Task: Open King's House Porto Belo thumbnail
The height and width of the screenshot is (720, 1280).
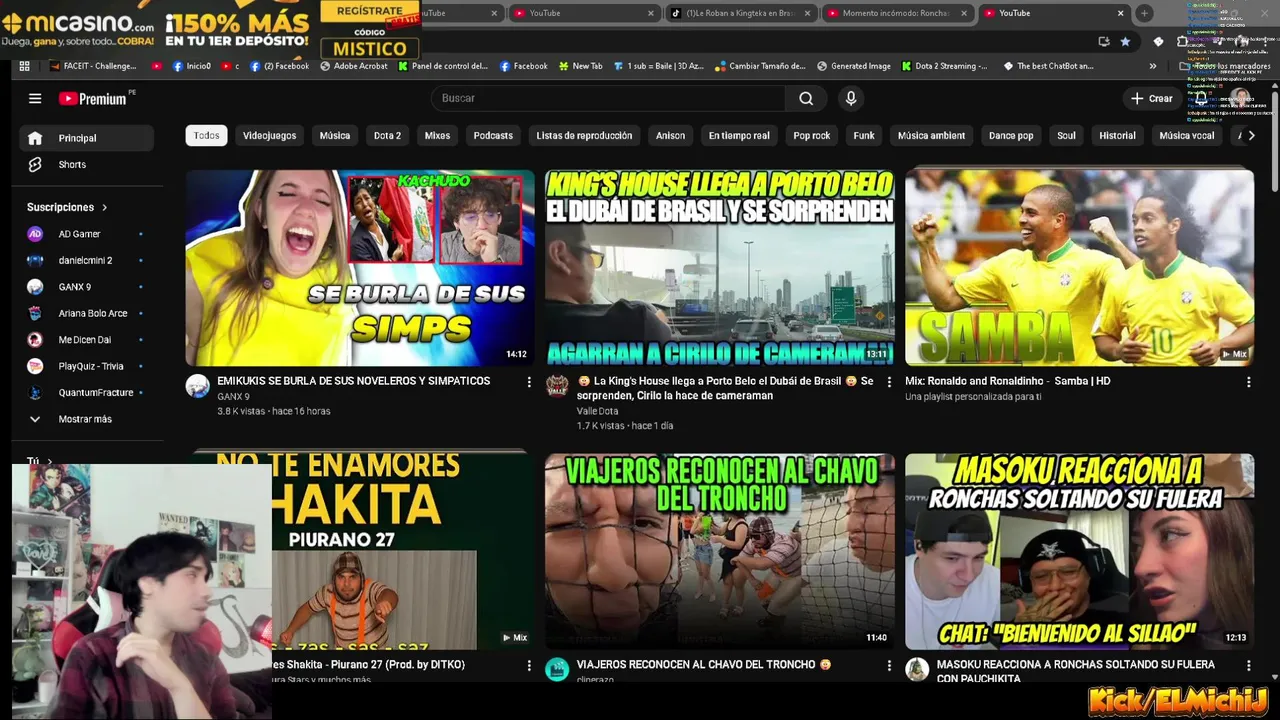Action: 720,267
